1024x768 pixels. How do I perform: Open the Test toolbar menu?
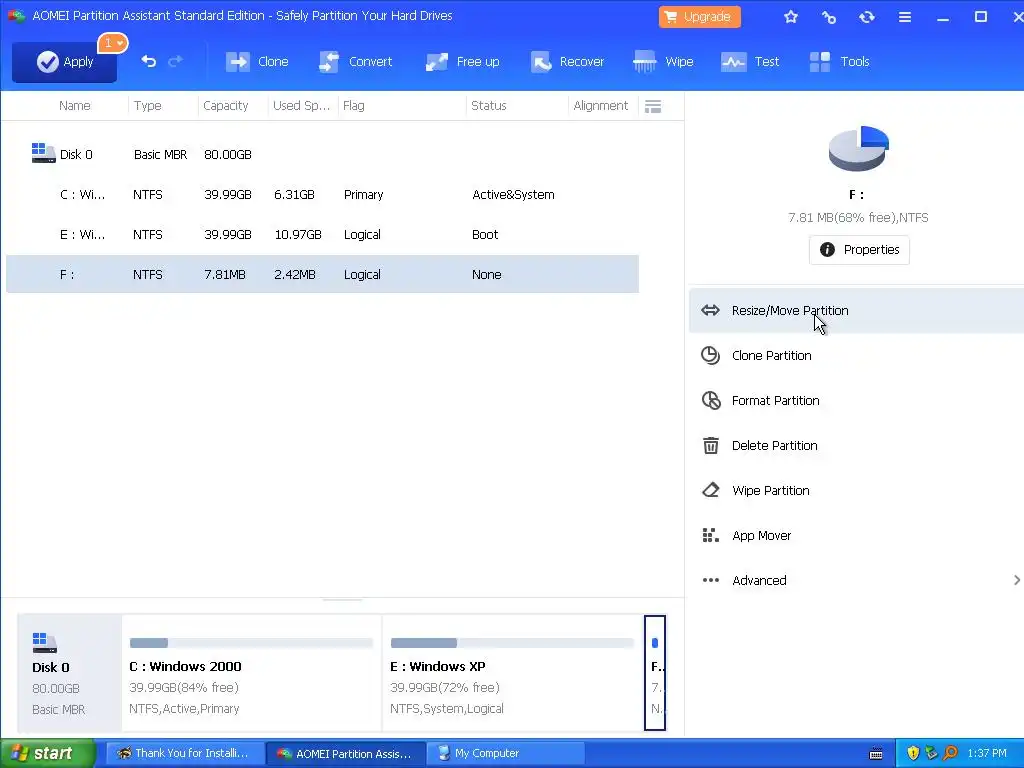750,62
